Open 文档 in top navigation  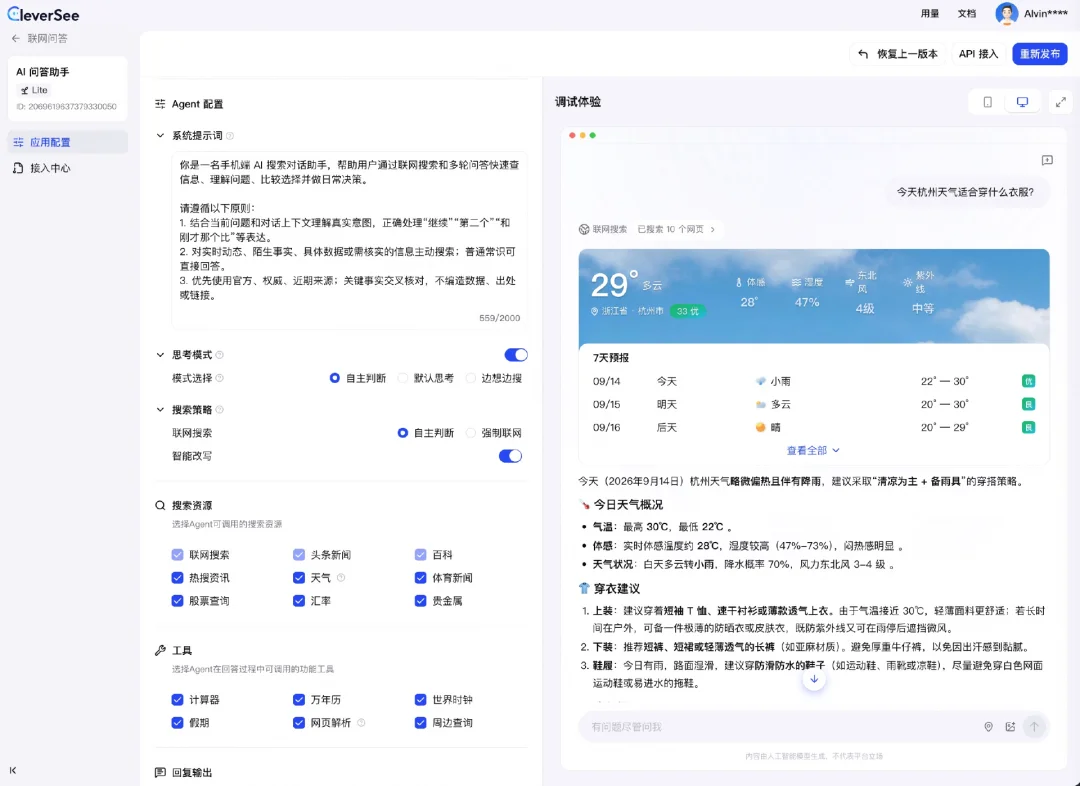(x=967, y=14)
